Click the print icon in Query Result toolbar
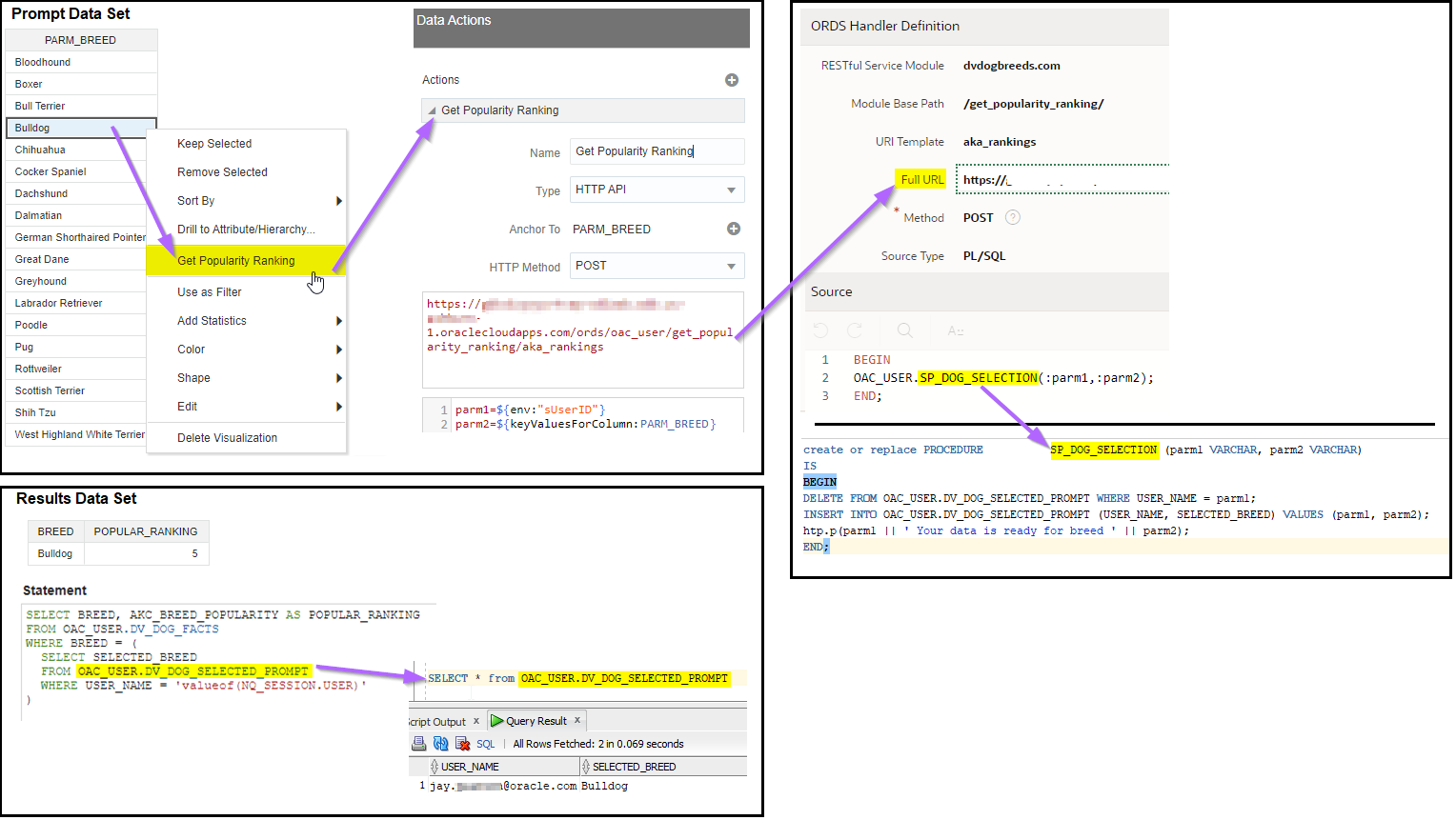The height and width of the screenshot is (820, 1456). [419, 744]
